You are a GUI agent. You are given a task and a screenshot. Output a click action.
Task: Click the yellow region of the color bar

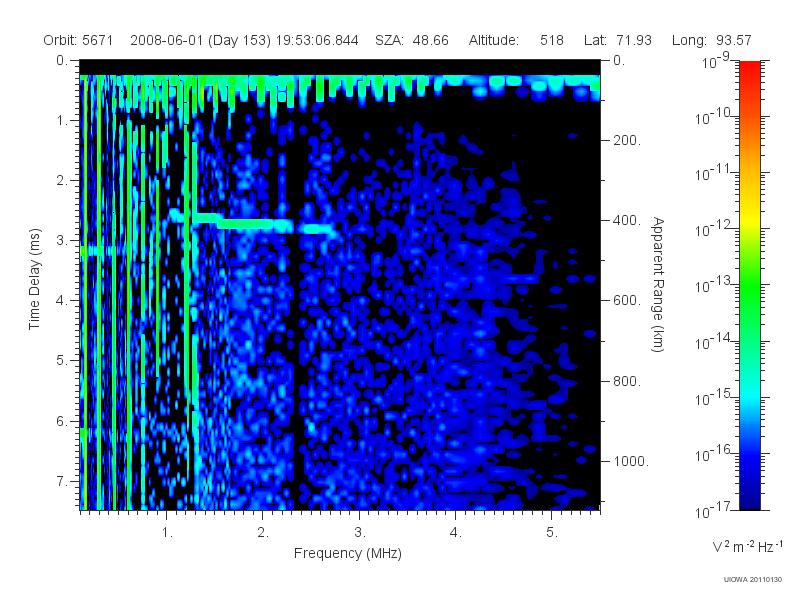(x=749, y=219)
